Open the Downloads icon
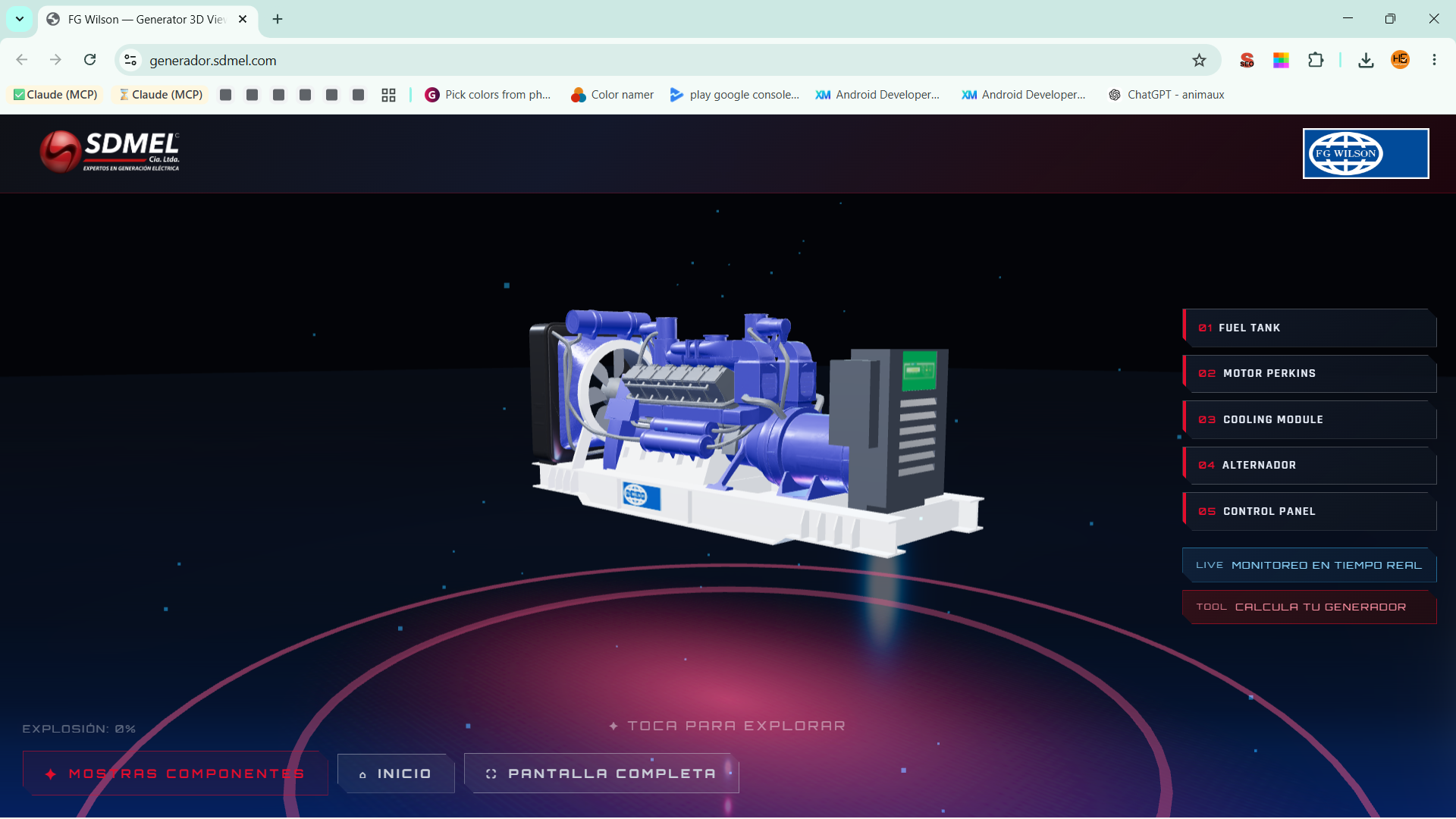Screen dimensions: 1456x819 coord(1366,60)
